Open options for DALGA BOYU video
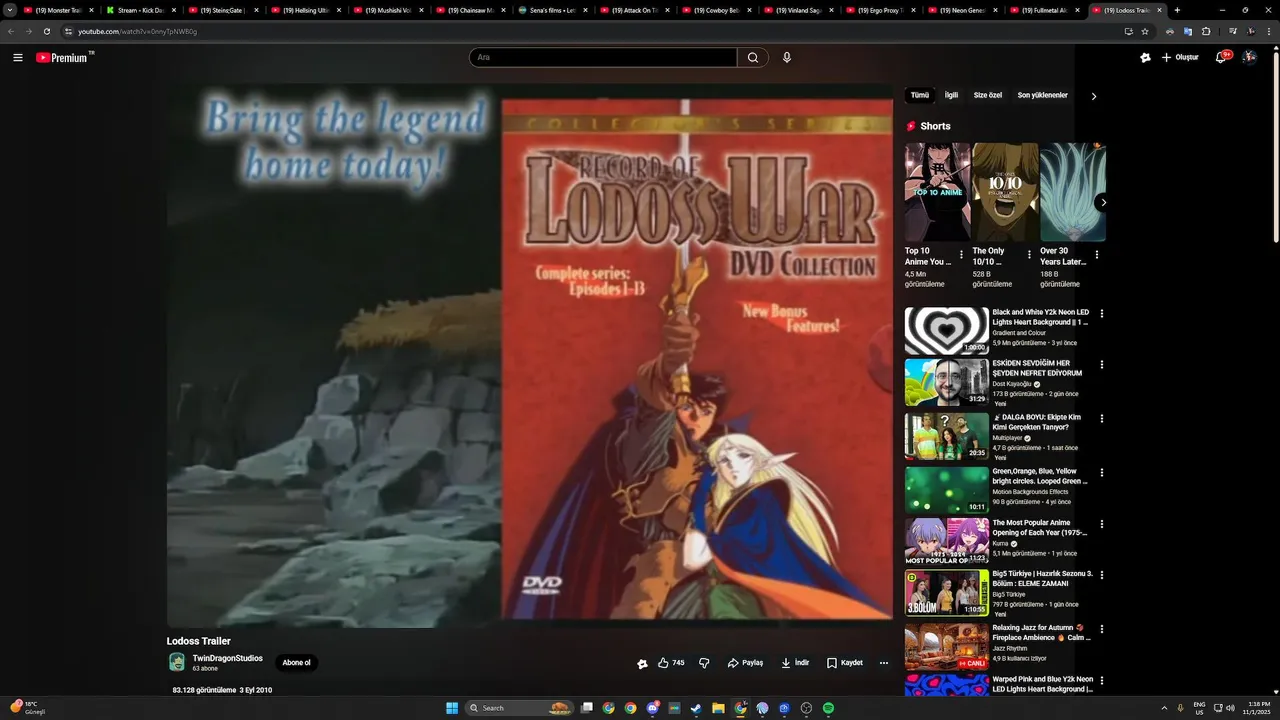1280x720 pixels. pos(1102,419)
